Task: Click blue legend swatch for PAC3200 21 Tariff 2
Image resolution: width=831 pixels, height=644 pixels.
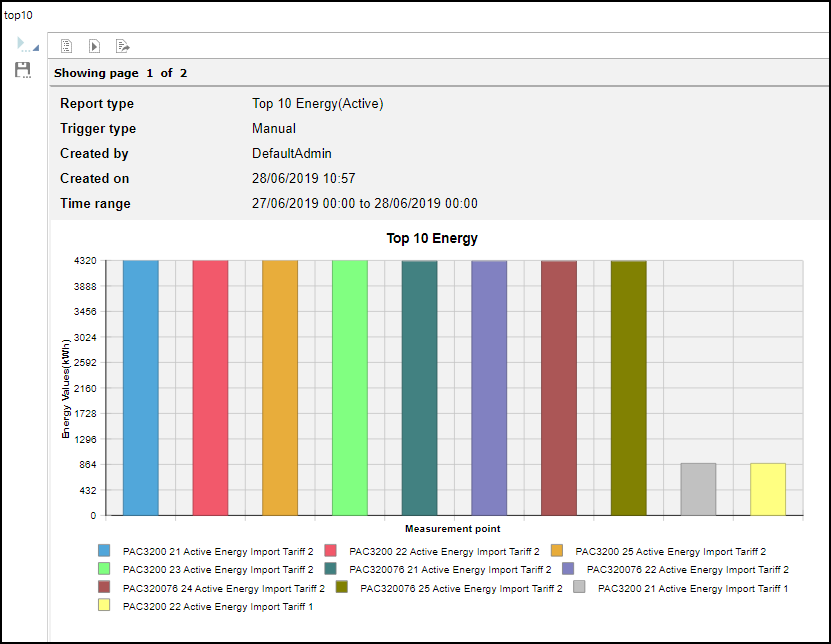Action: click(x=104, y=550)
